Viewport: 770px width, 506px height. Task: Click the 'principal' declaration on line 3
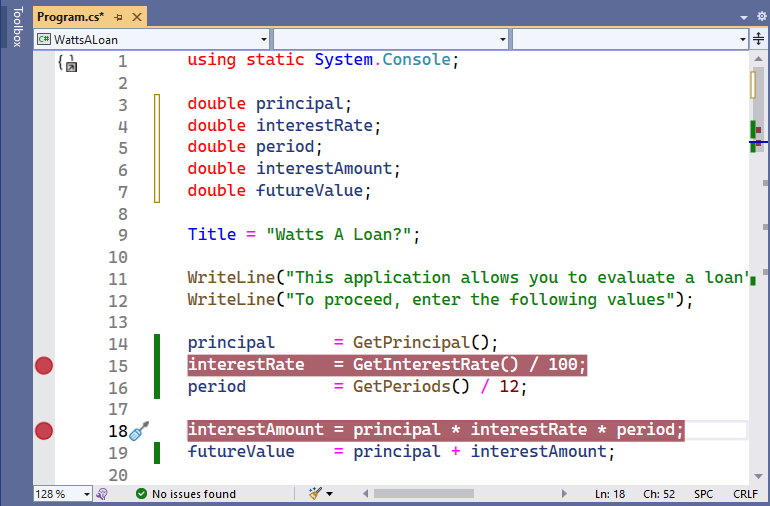[299, 104]
